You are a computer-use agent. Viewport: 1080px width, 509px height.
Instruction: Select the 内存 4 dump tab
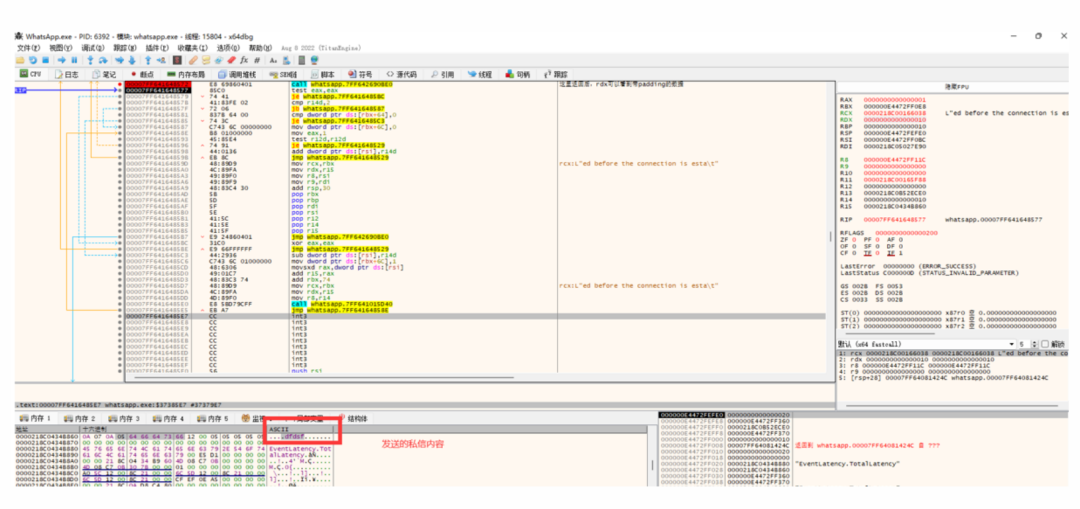pos(168,418)
